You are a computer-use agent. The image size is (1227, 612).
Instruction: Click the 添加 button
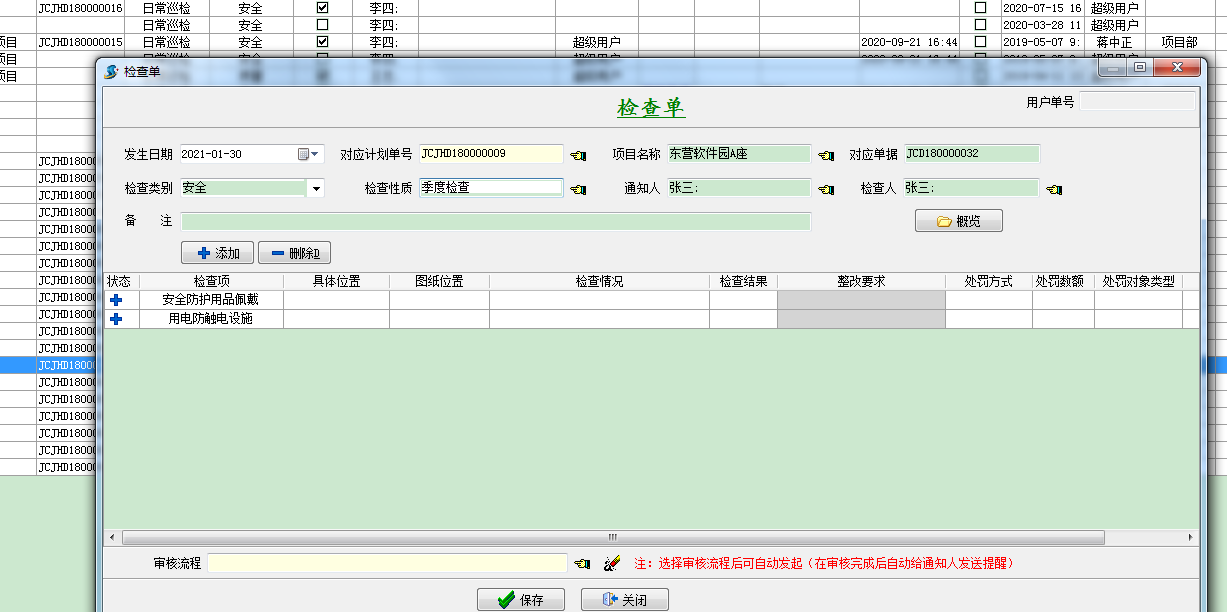[x=217, y=253]
